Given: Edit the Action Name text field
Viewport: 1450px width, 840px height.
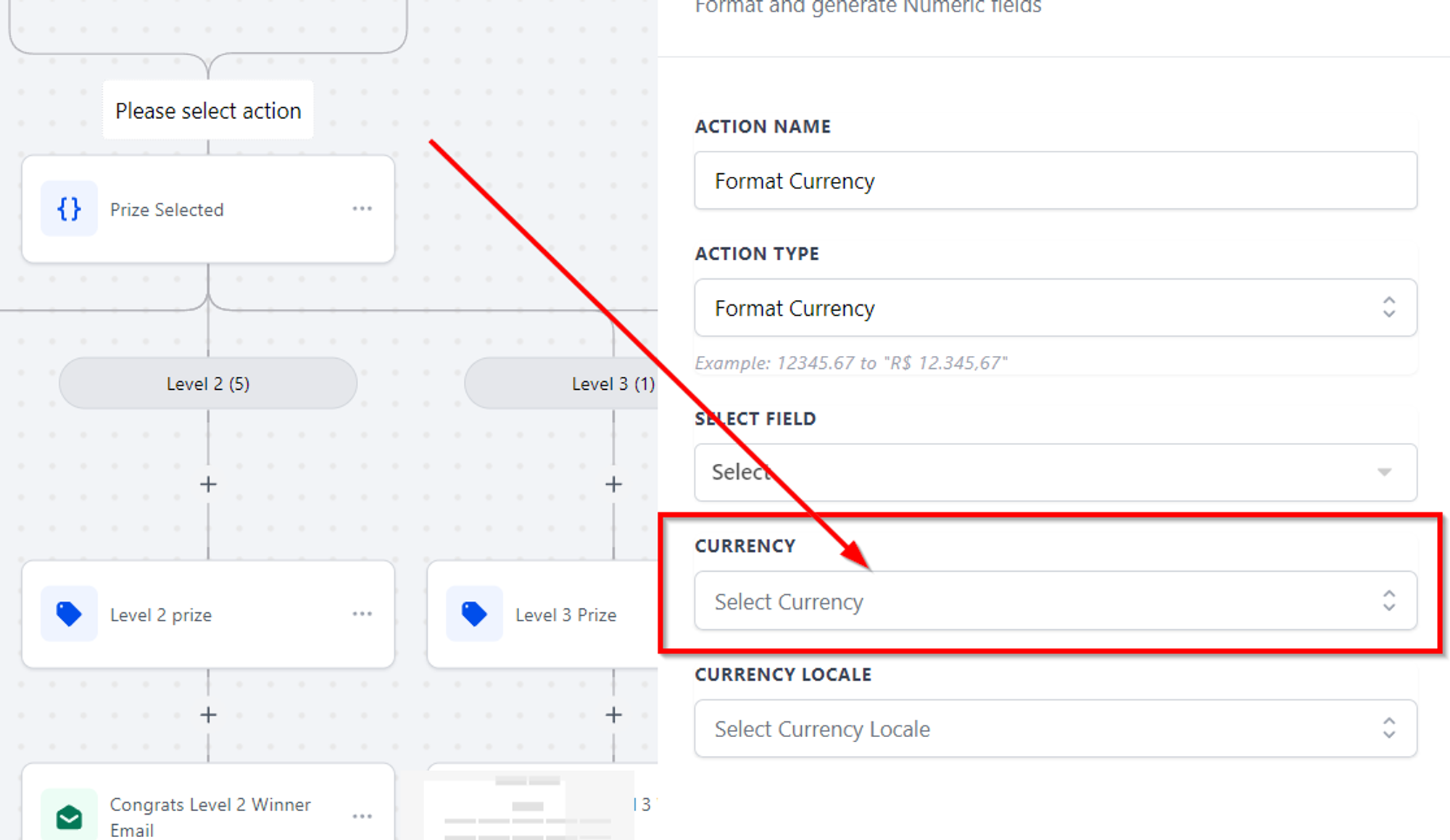Looking at the screenshot, I should [x=1056, y=180].
